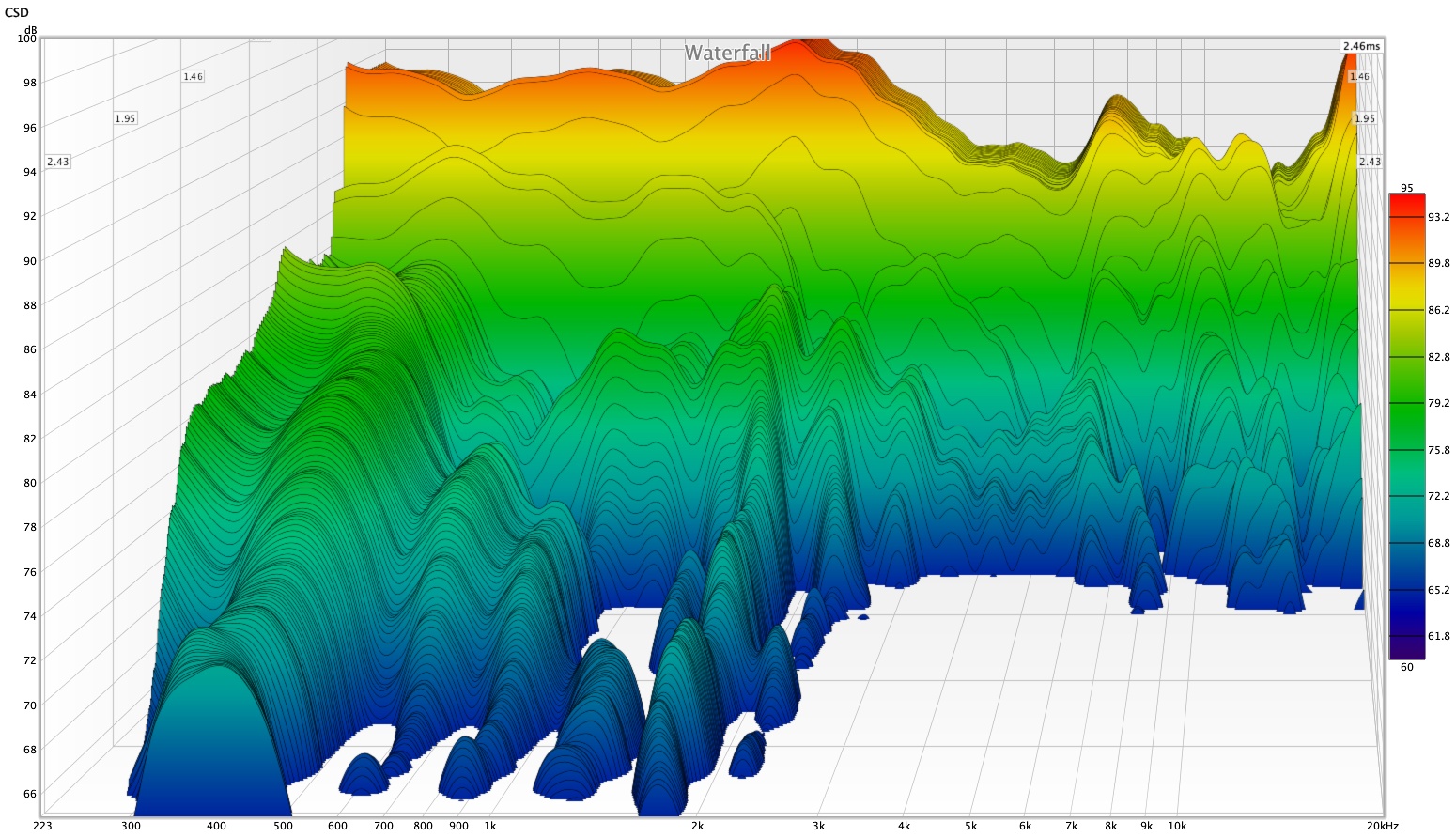Image resolution: width=1456 pixels, height=837 pixels.
Task: Click the 100 dB top axis value
Action: point(26,39)
